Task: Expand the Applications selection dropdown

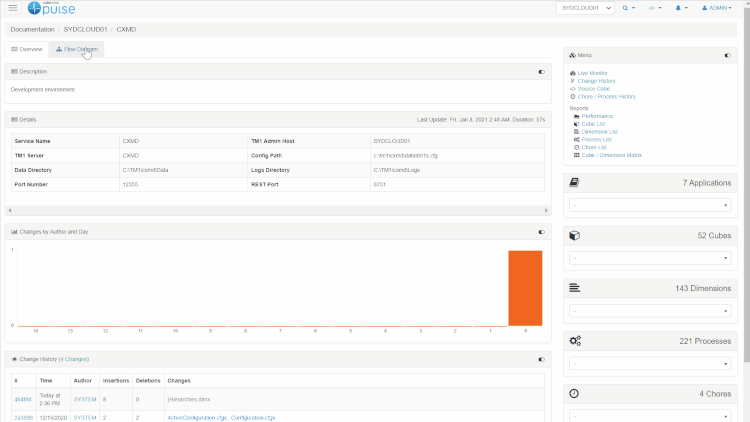Action: (650, 205)
